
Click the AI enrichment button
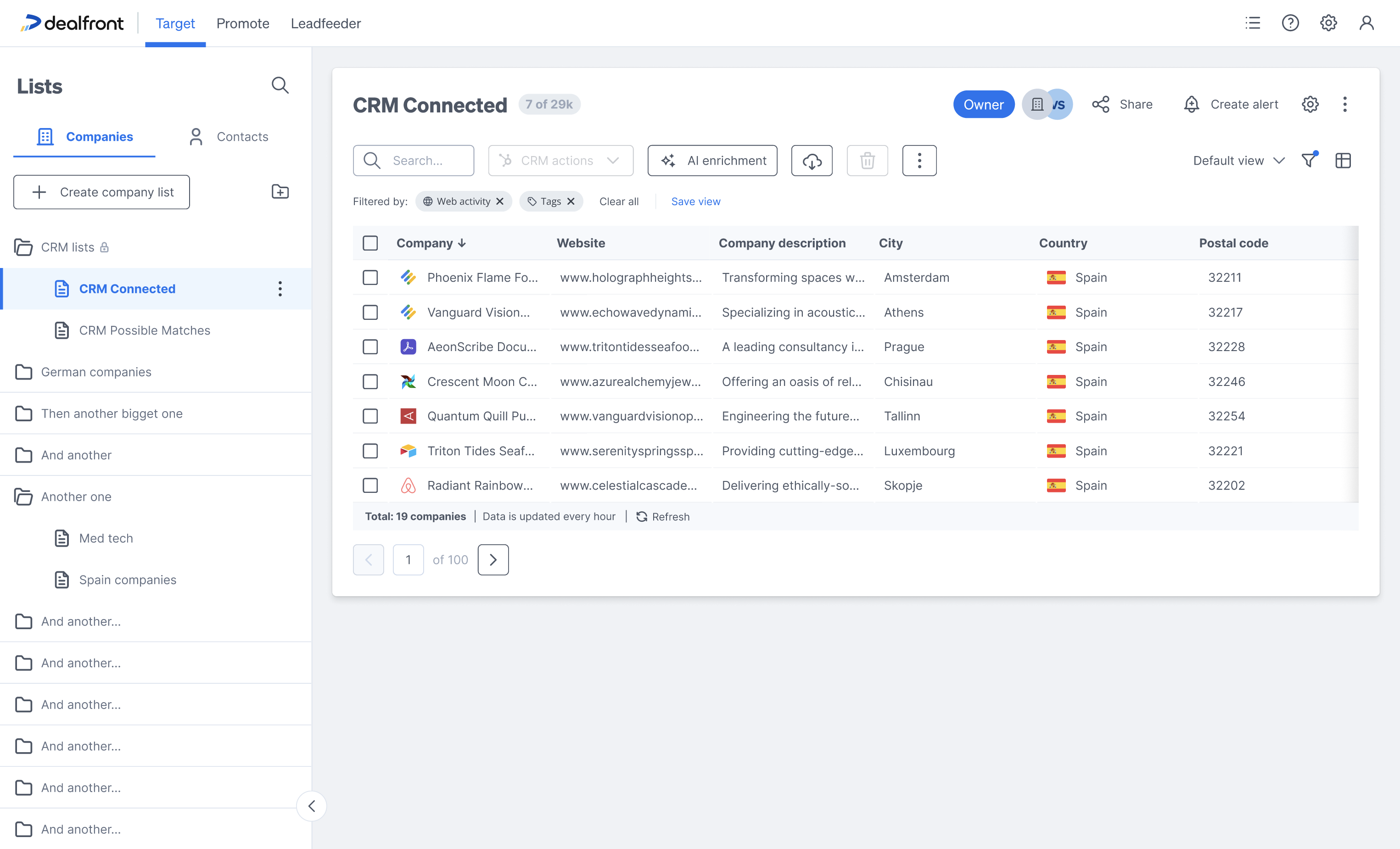(712, 161)
